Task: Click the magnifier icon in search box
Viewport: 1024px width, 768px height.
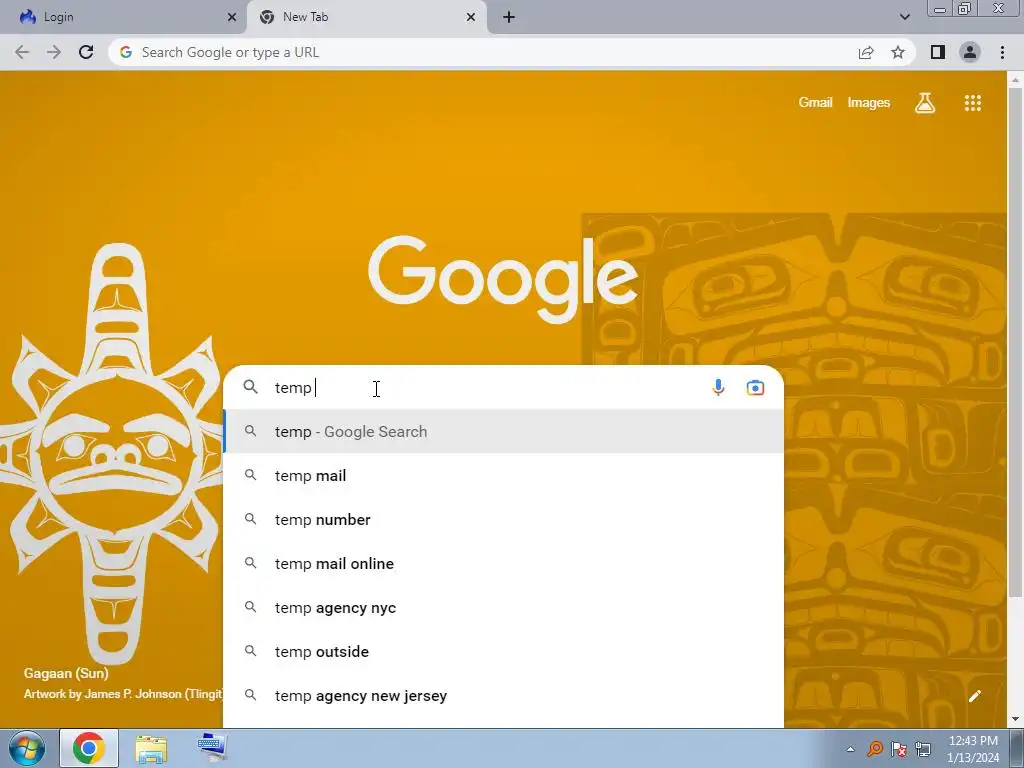Action: (x=250, y=387)
